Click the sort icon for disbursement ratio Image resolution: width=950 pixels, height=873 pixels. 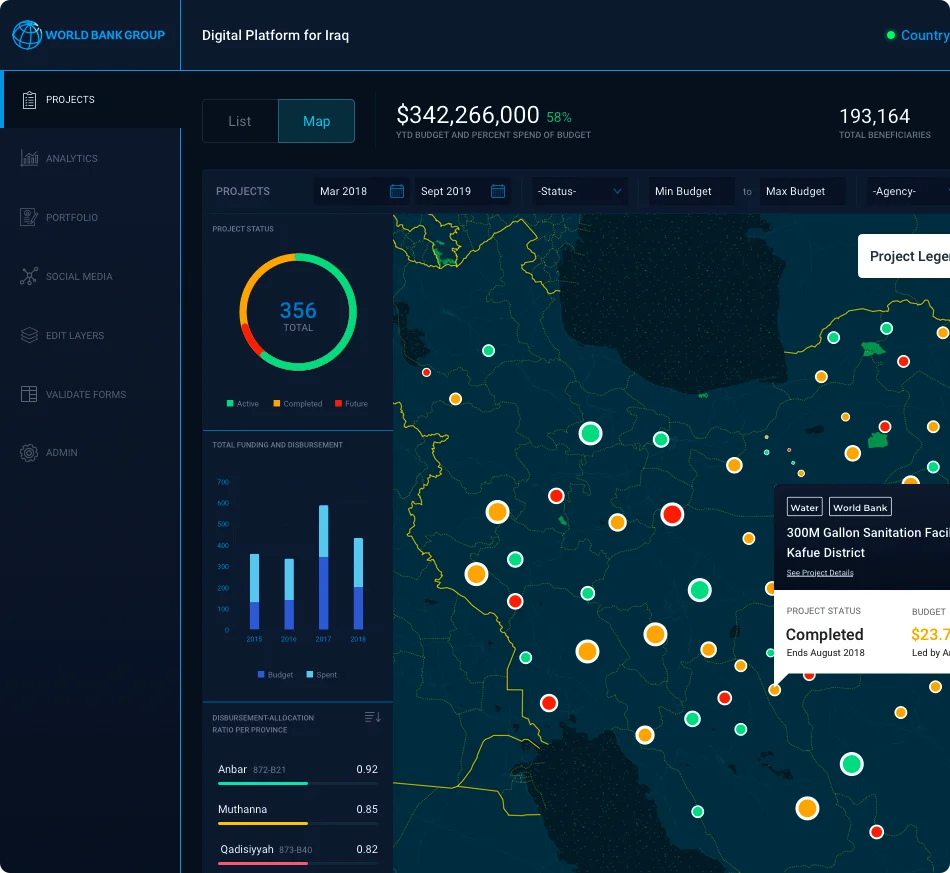[373, 717]
